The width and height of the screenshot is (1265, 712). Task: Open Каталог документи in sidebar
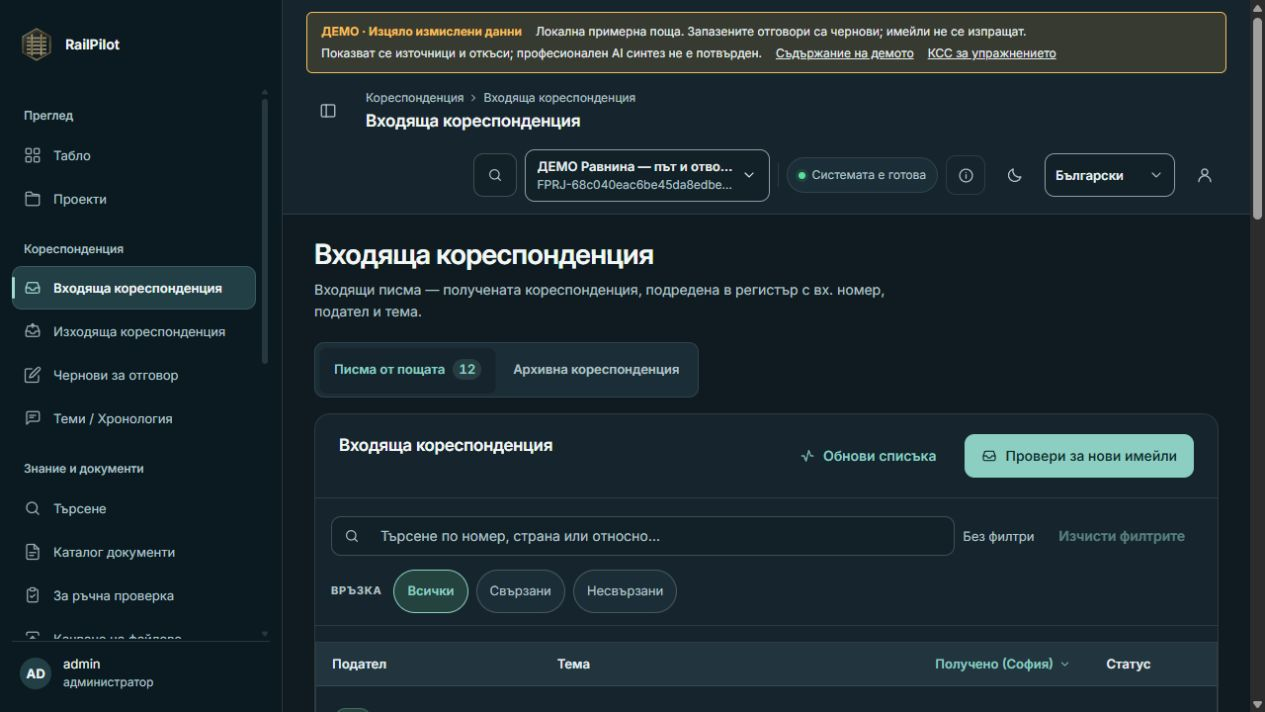134,552
